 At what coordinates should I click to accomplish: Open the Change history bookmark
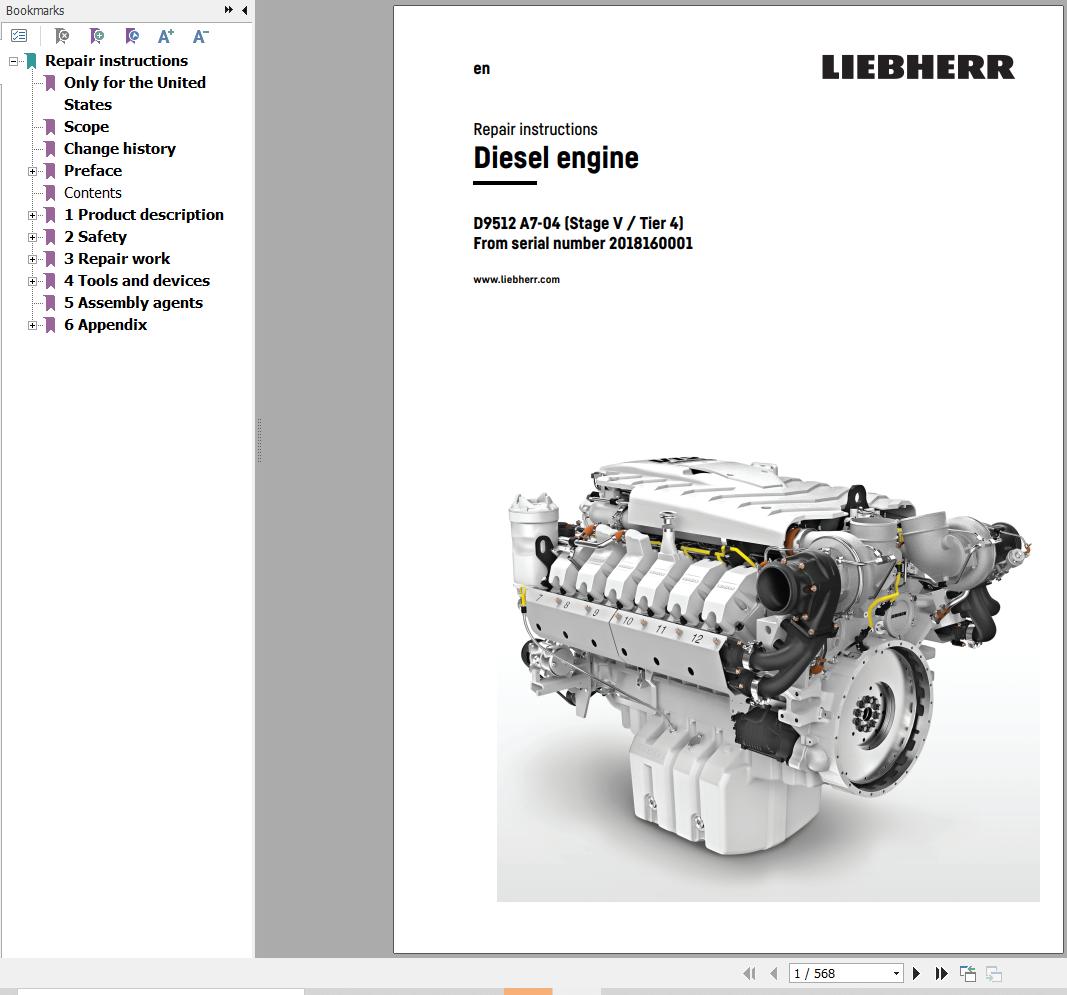click(119, 148)
